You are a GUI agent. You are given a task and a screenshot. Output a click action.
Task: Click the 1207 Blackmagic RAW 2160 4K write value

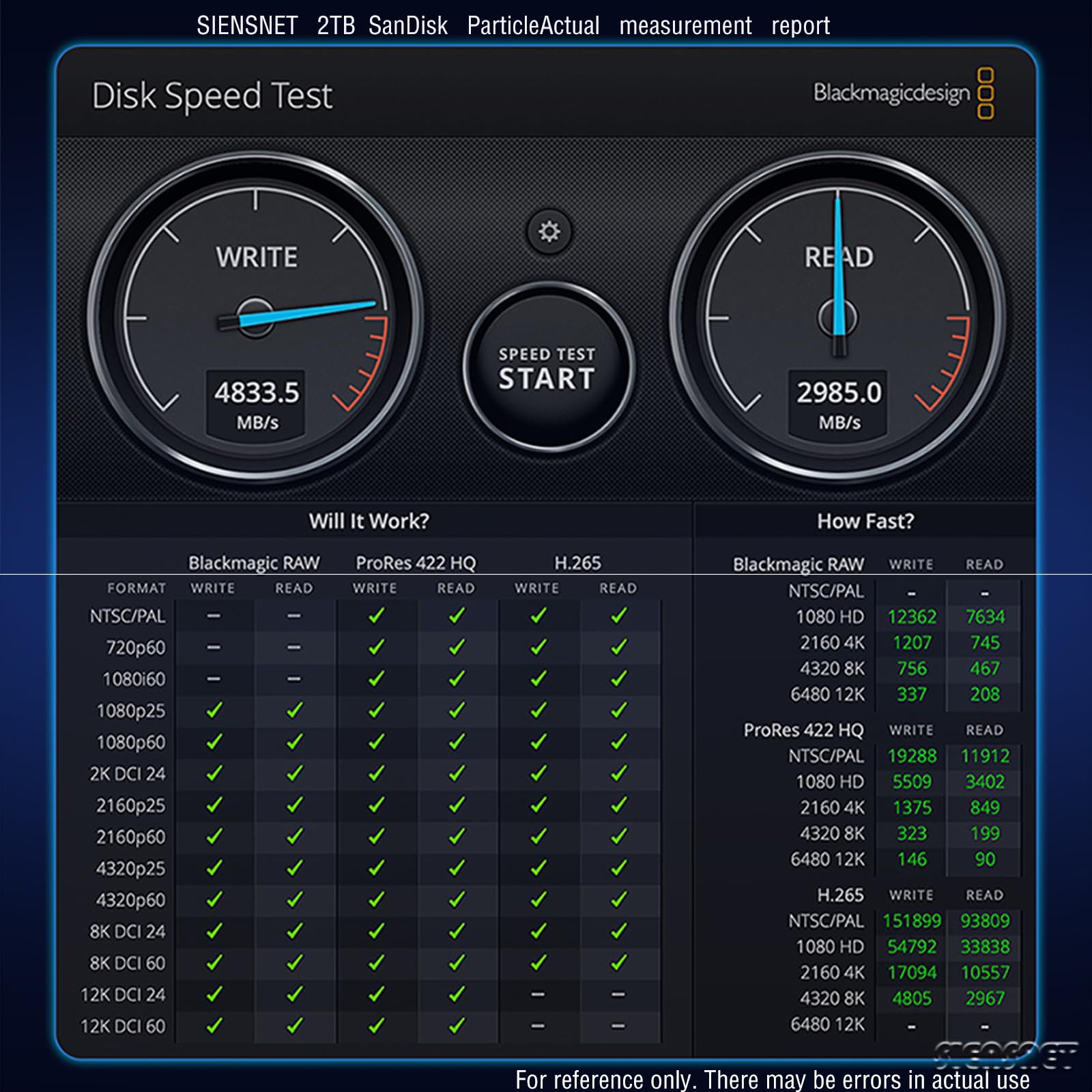pos(912,643)
